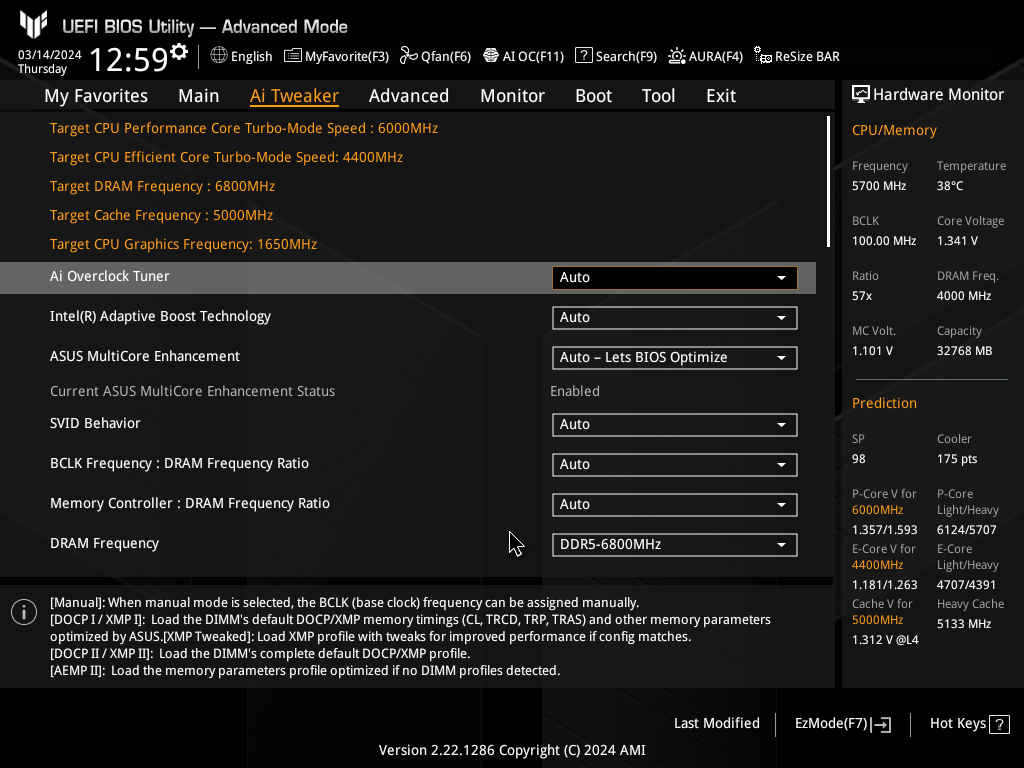Click Target CPU Efficient Core Turbo-Mode Speed text

point(227,157)
